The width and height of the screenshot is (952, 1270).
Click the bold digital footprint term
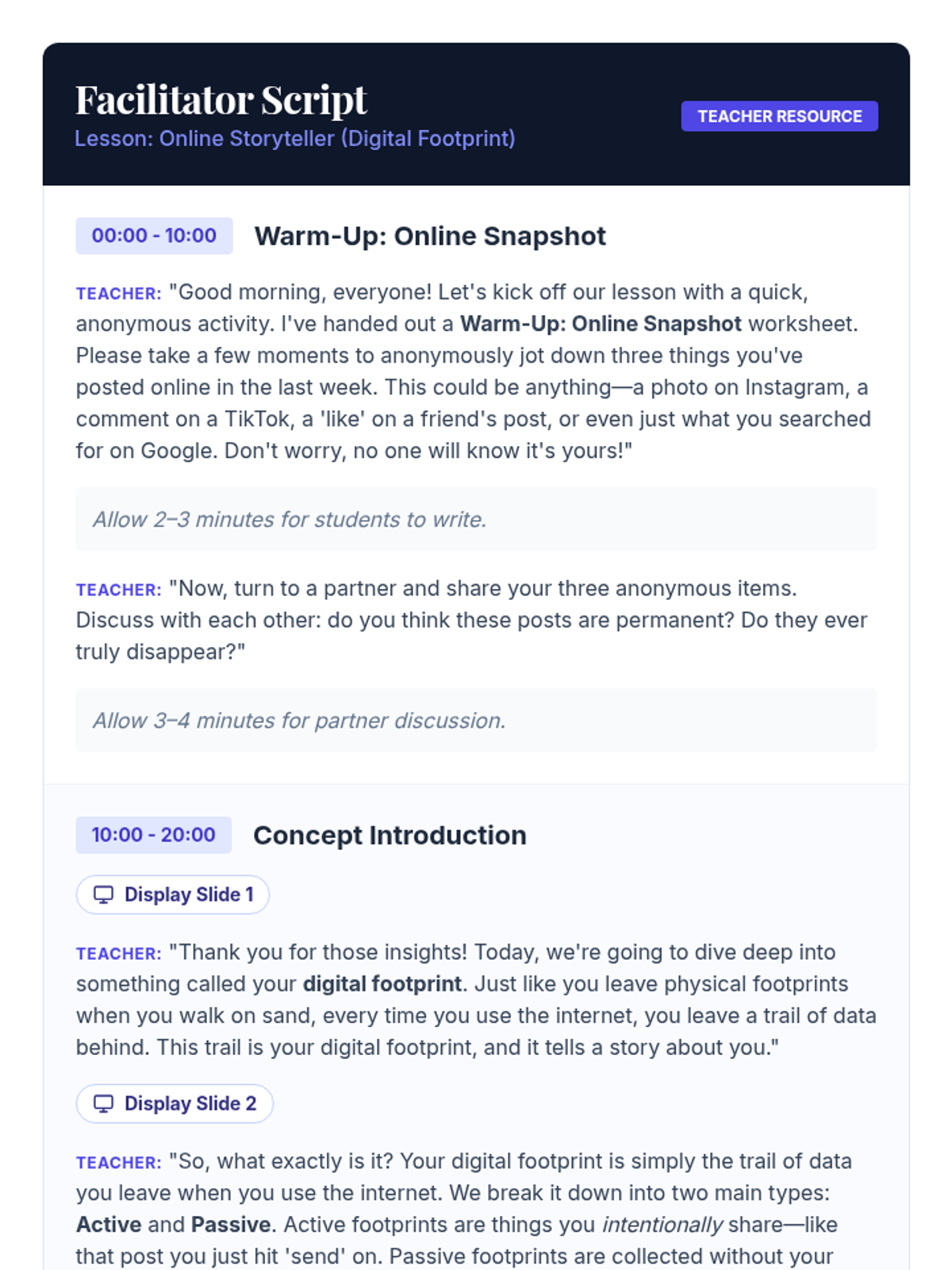pyautogui.click(x=382, y=983)
